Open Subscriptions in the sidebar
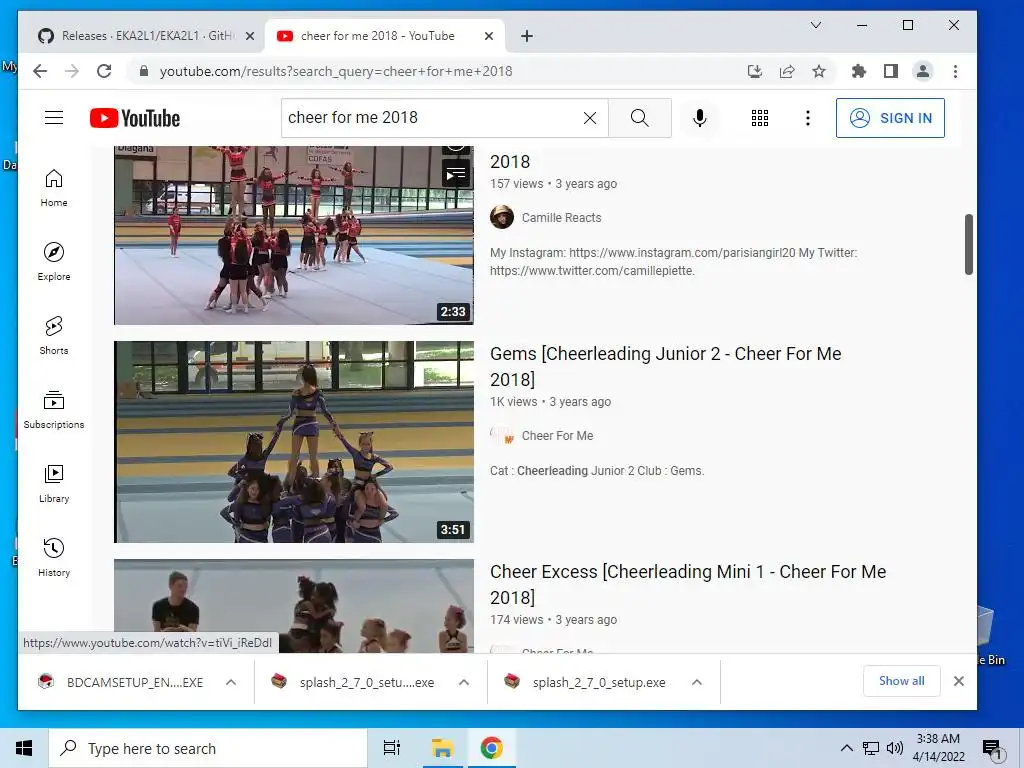This screenshot has width=1024, height=768. [54, 409]
